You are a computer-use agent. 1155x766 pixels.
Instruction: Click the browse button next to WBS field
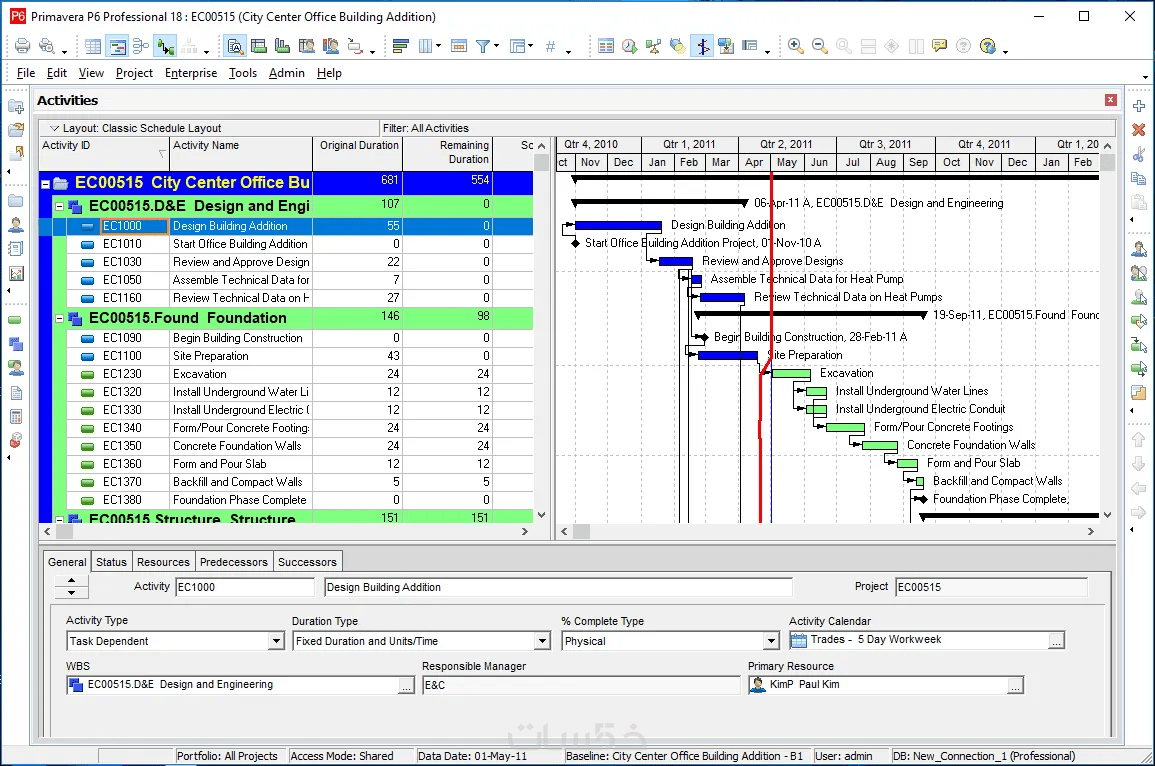click(x=405, y=685)
